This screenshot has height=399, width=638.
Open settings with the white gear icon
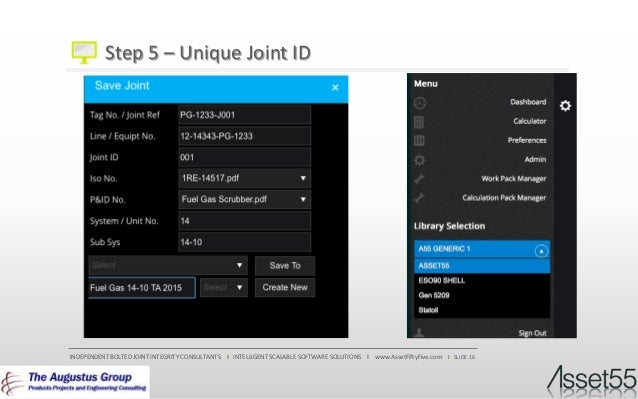565,106
